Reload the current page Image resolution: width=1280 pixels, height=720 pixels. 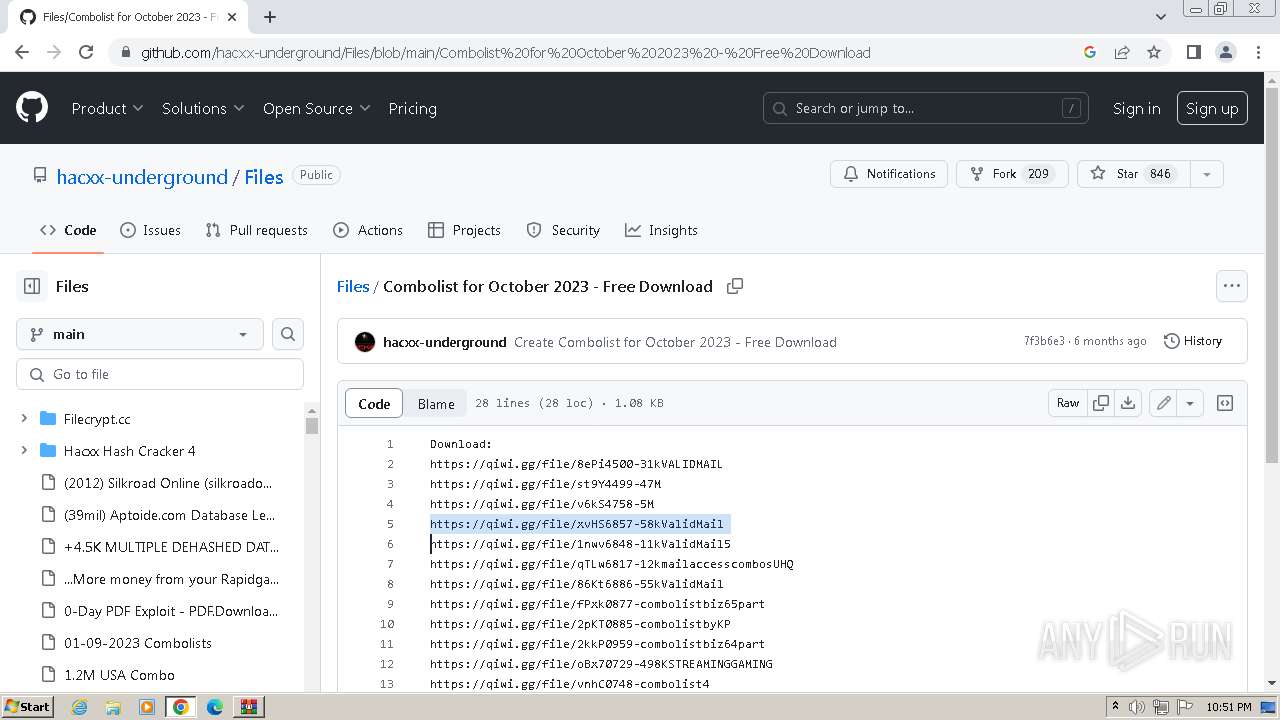point(86,52)
